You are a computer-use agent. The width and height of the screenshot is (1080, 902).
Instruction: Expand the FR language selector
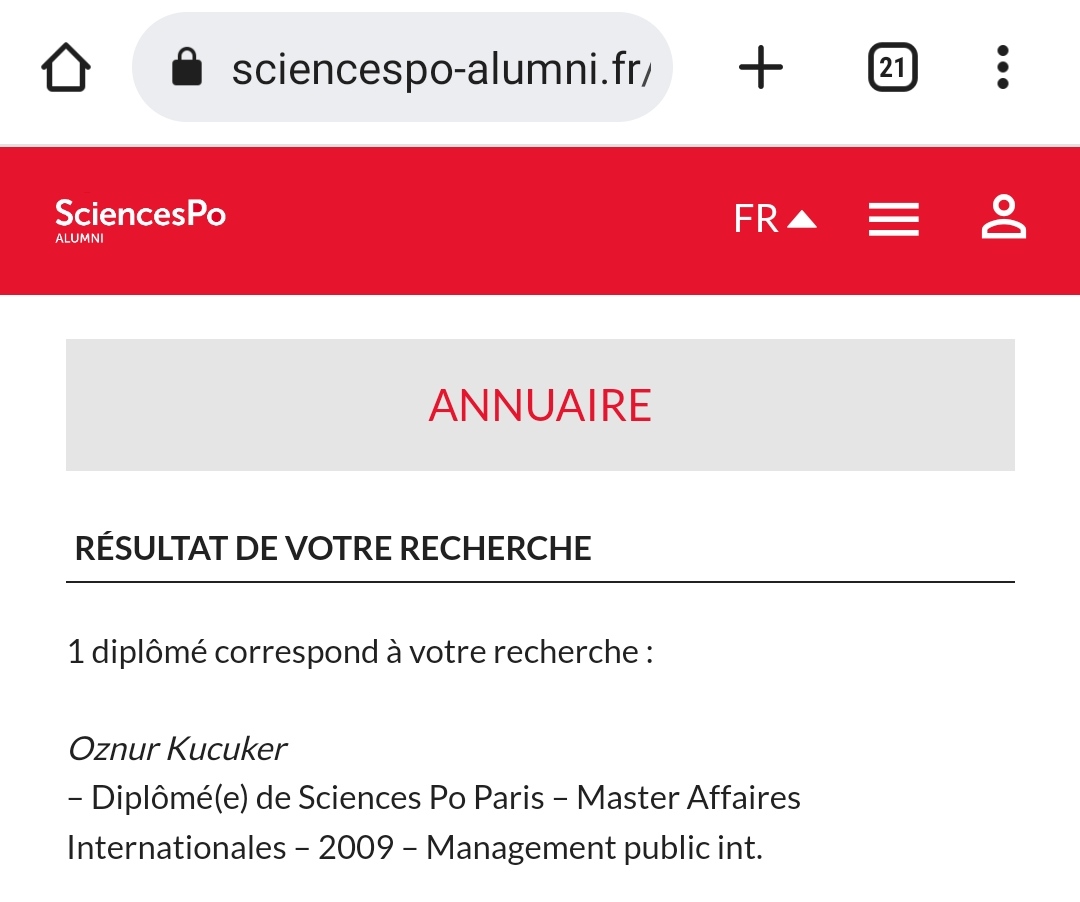[x=775, y=219]
